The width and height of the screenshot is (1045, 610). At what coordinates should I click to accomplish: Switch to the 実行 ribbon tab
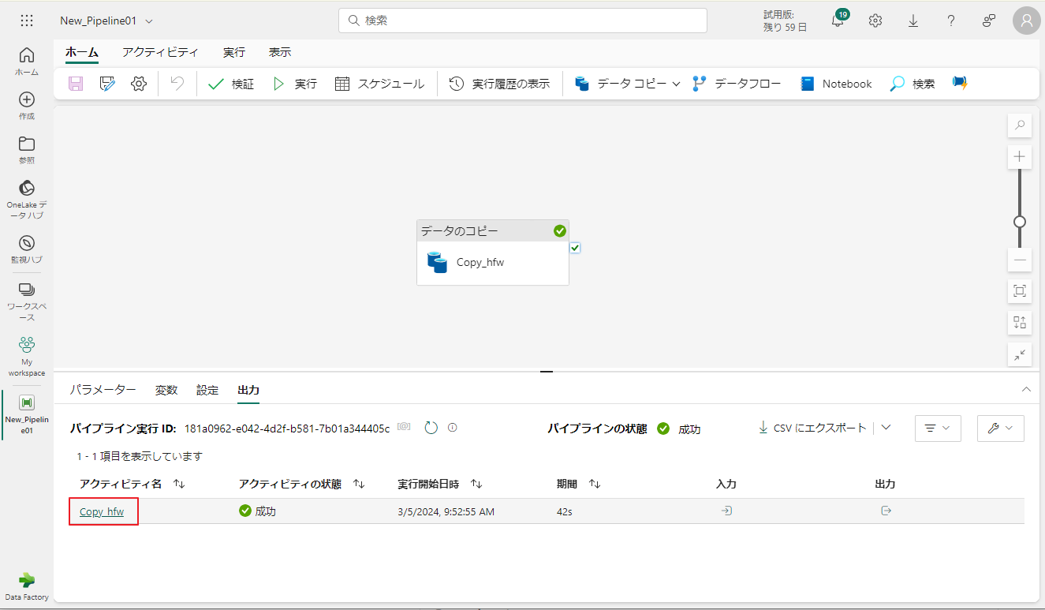[x=234, y=52]
